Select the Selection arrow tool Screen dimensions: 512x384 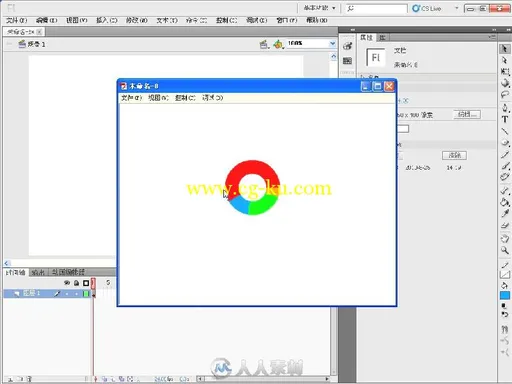(x=505, y=49)
